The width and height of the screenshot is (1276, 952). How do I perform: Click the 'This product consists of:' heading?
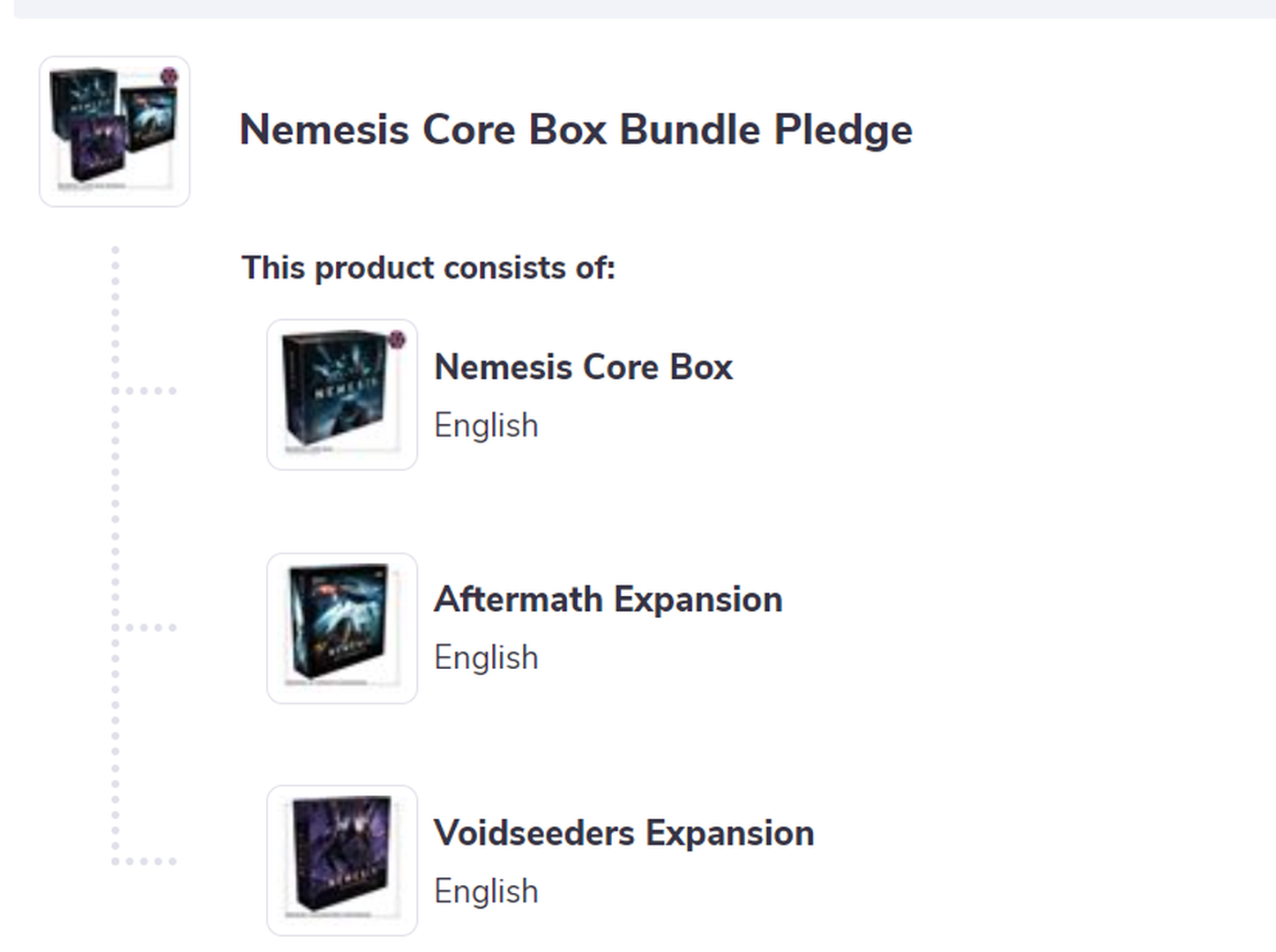(429, 267)
